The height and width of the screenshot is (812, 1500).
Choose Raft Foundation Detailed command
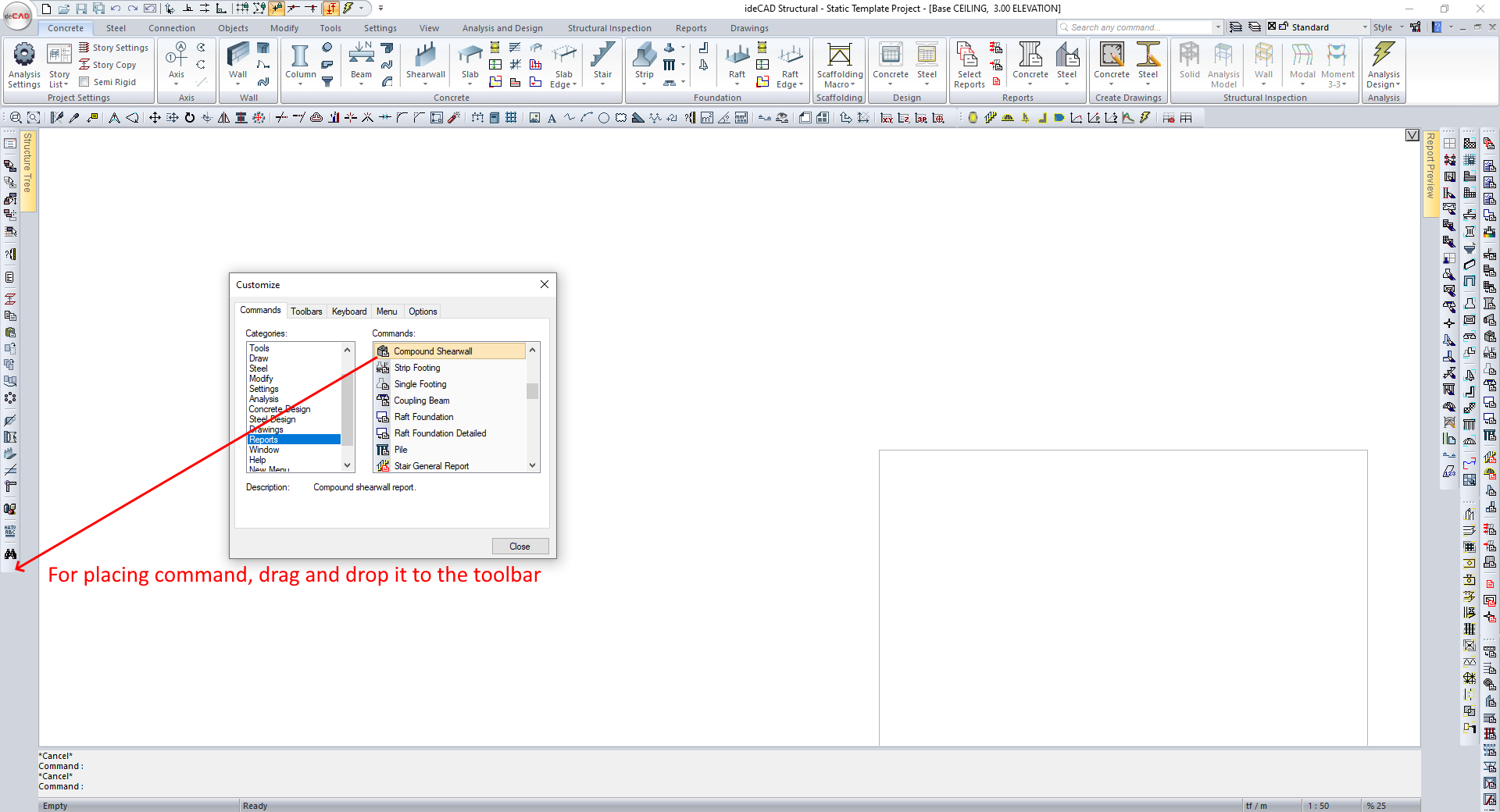440,433
